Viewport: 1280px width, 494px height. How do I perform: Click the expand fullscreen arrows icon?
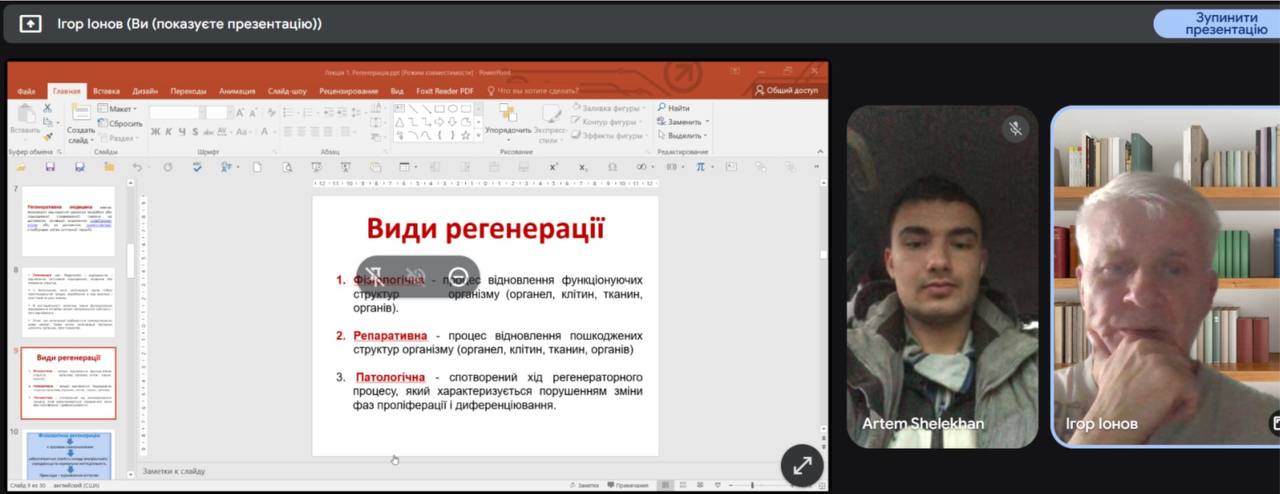tap(802, 465)
